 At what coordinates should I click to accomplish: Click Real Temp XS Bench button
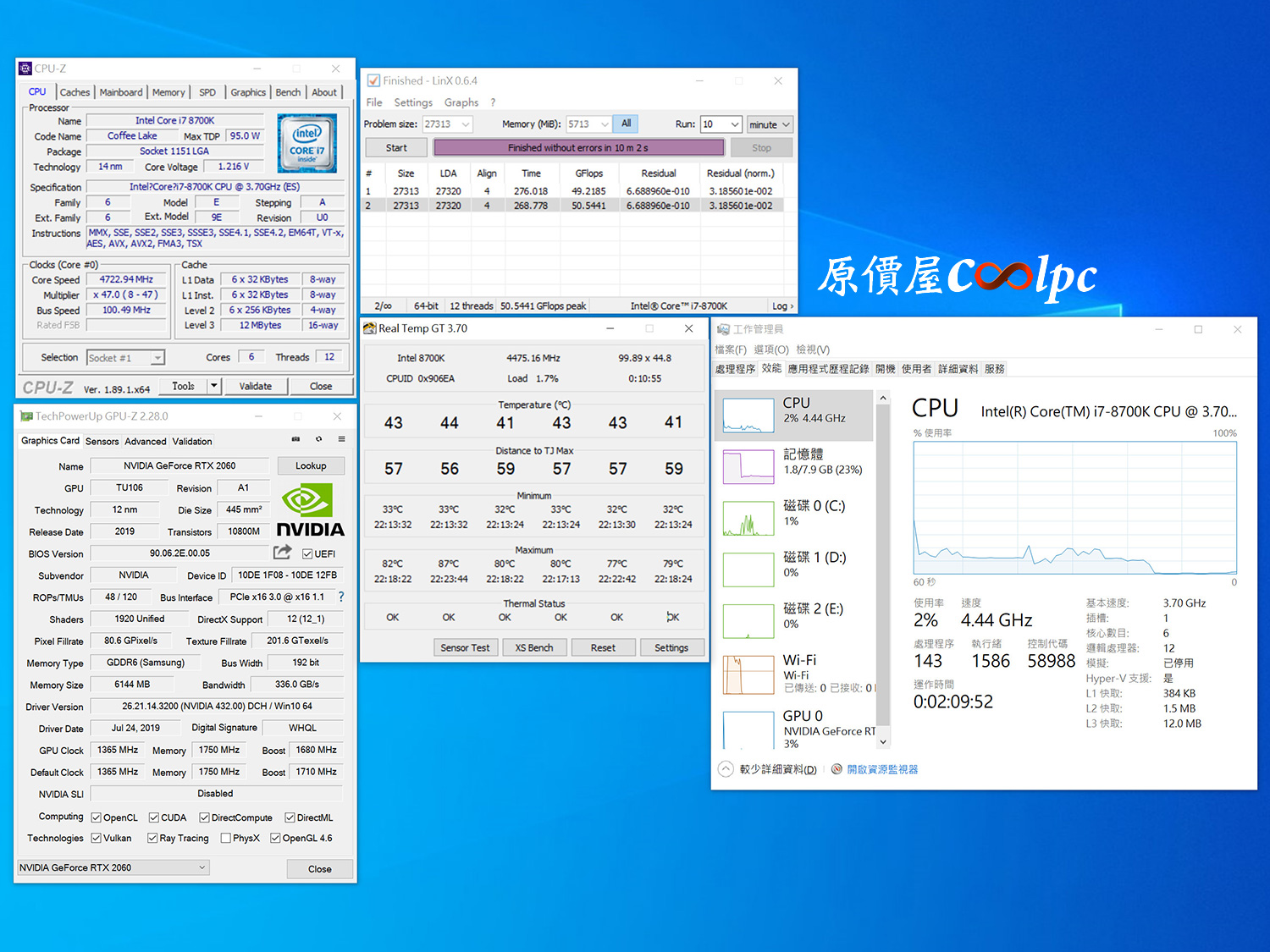click(x=534, y=647)
